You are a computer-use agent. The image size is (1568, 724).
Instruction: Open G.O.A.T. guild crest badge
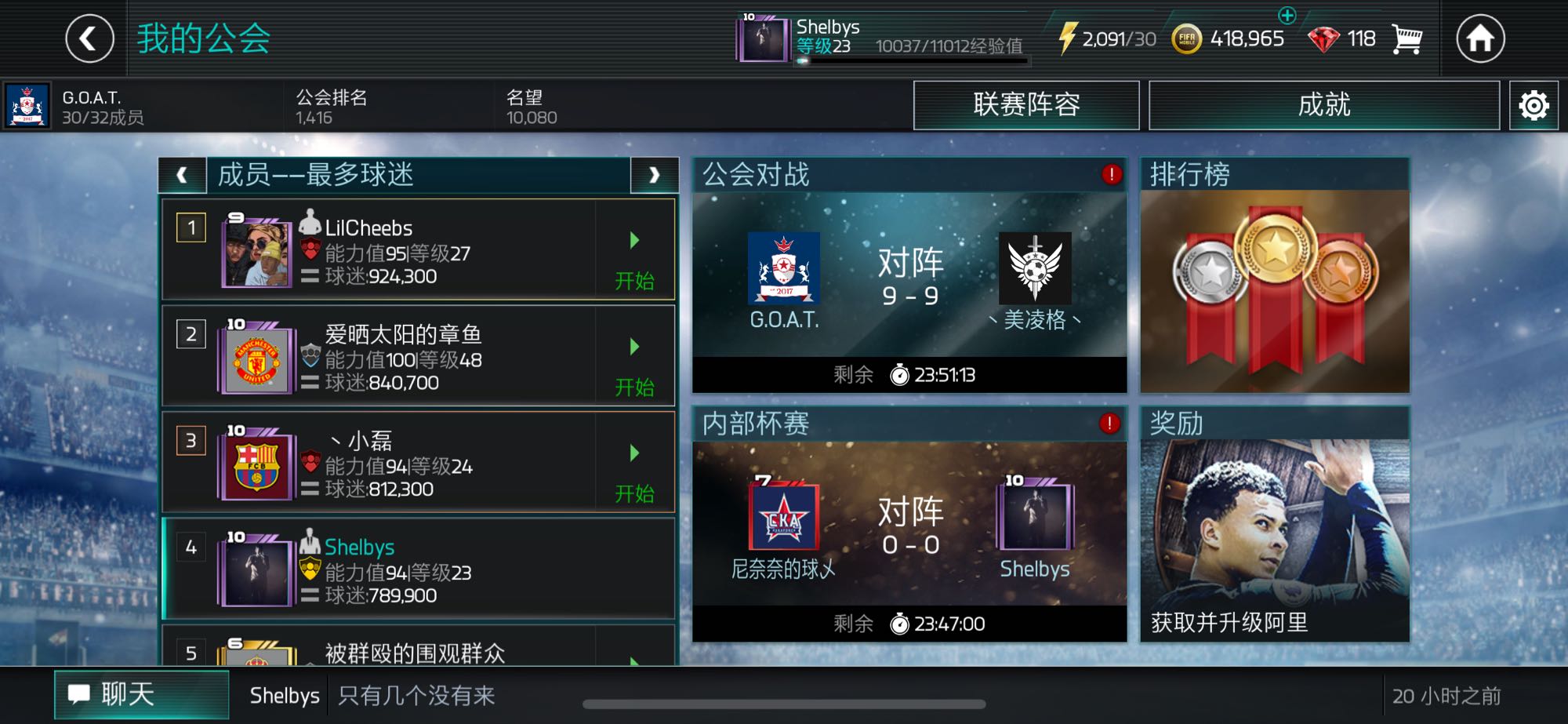tap(27, 106)
